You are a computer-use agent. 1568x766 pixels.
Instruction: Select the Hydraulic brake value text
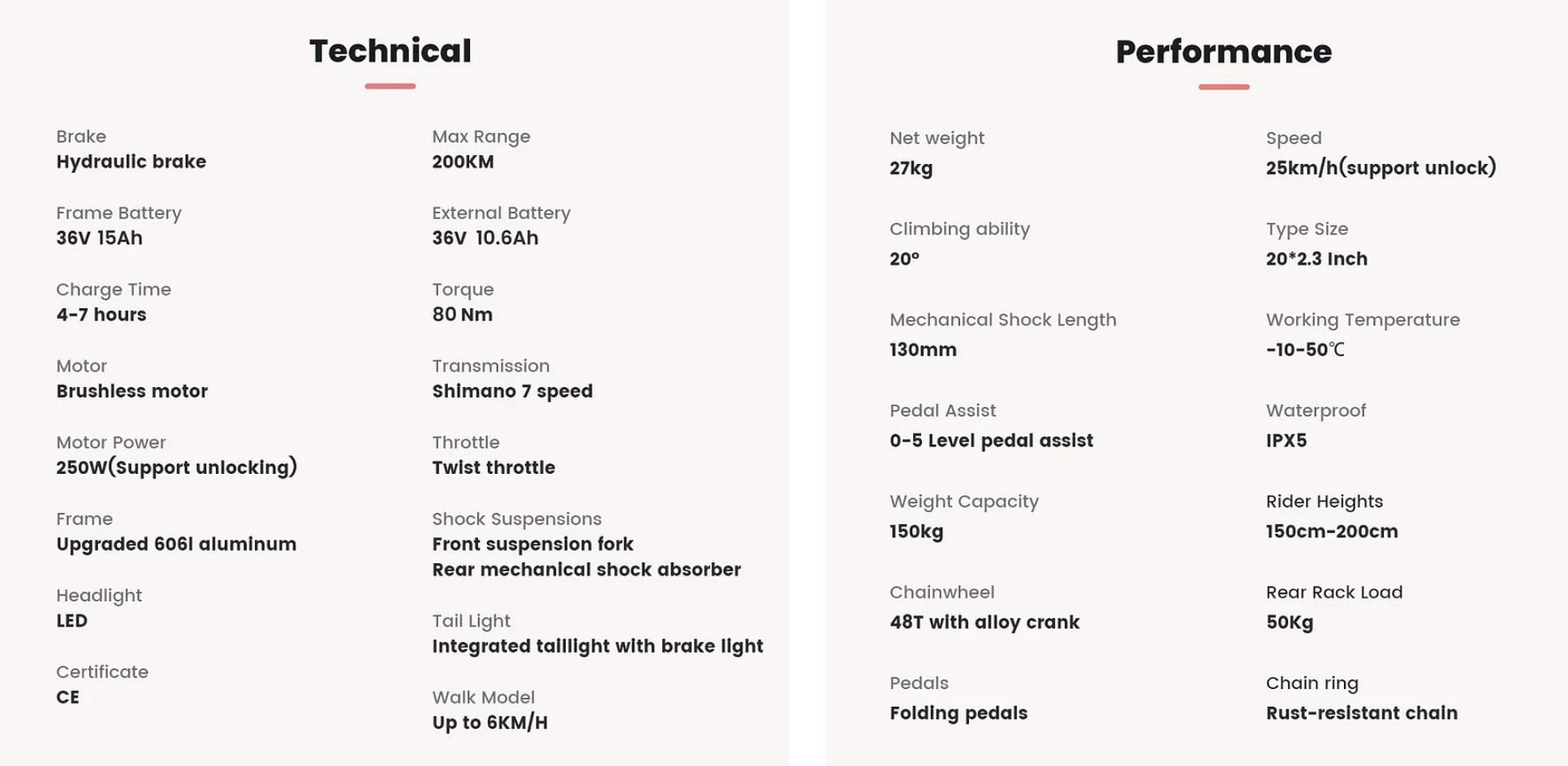[x=131, y=161]
